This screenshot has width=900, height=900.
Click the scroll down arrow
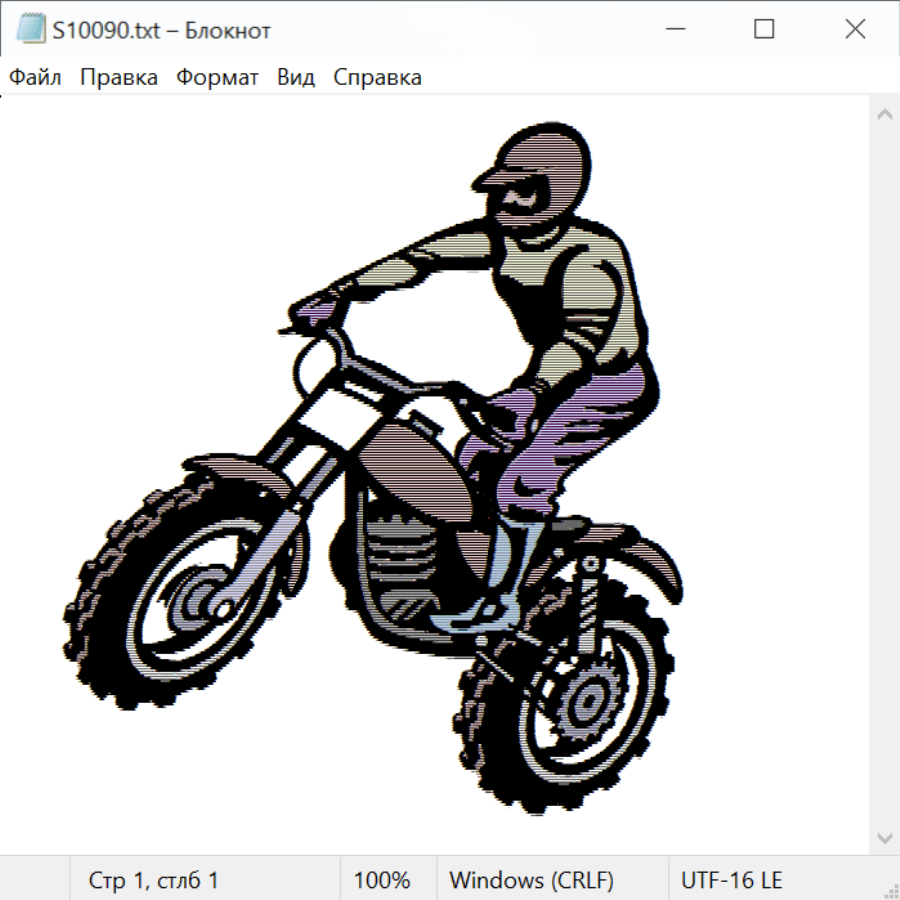(884, 837)
